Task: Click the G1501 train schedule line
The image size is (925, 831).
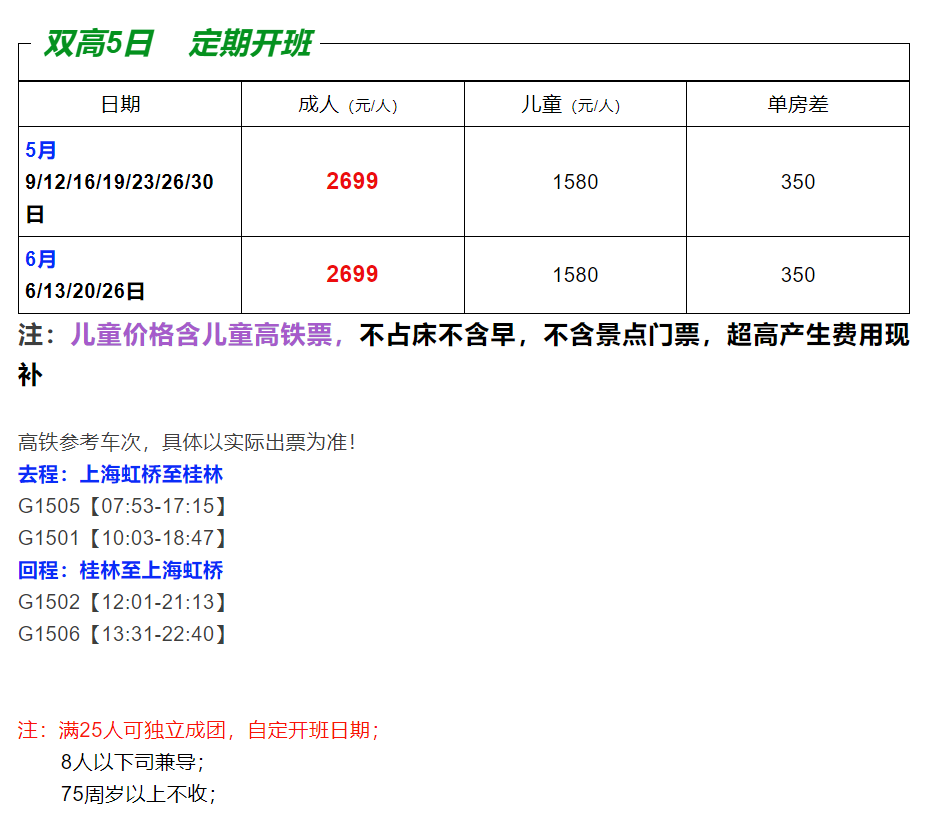Action: (x=122, y=538)
